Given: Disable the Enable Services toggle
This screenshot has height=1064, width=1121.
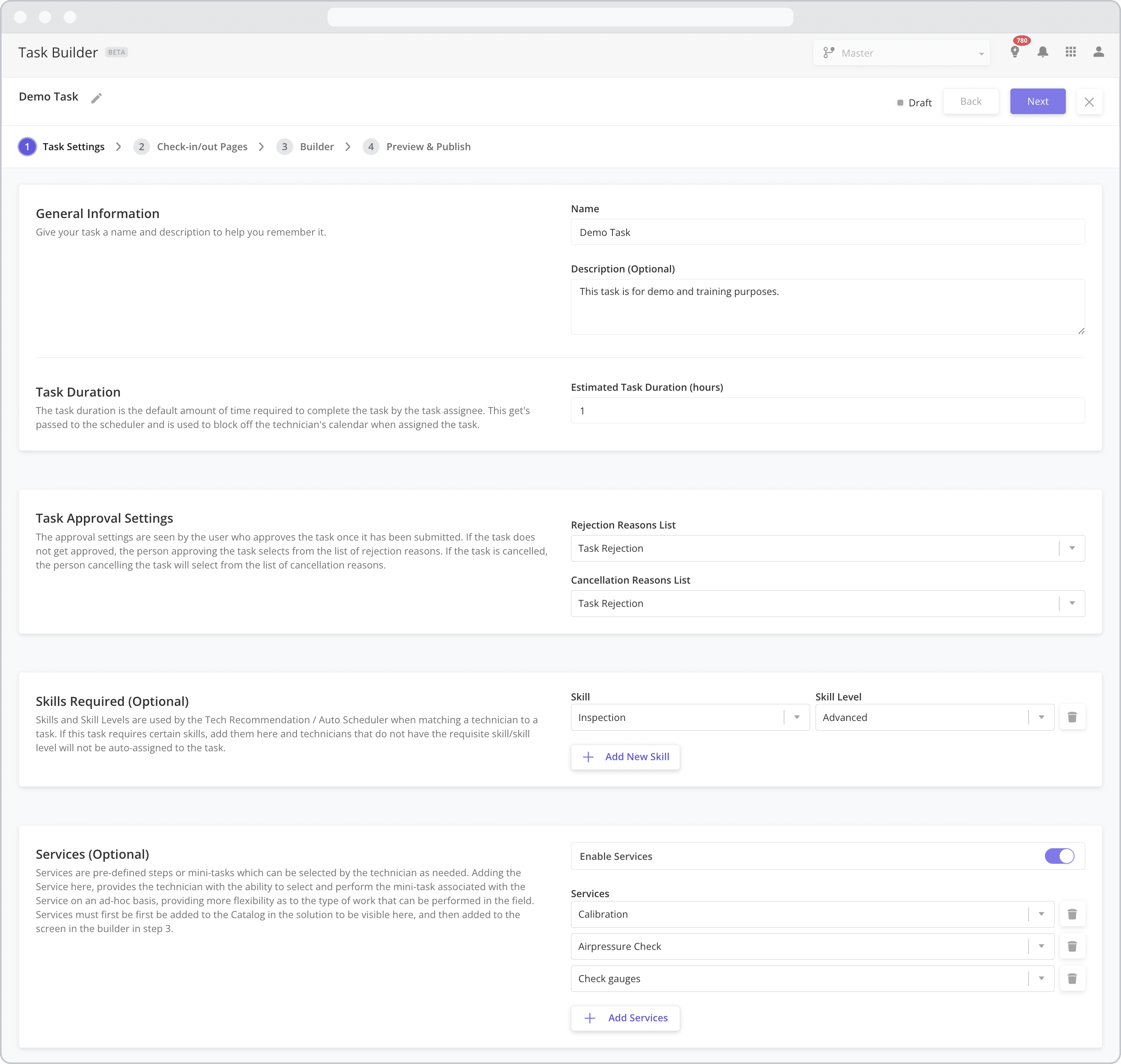Looking at the screenshot, I should [x=1060, y=856].
